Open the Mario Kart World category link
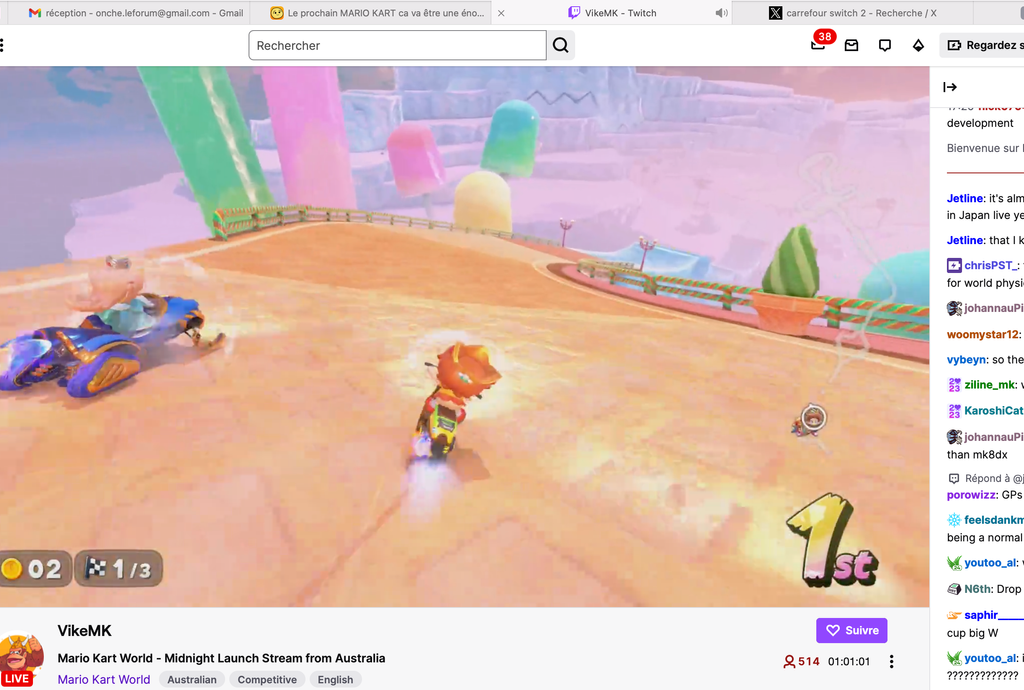This screenshot has width=1024, height=690. pos(104,680)
